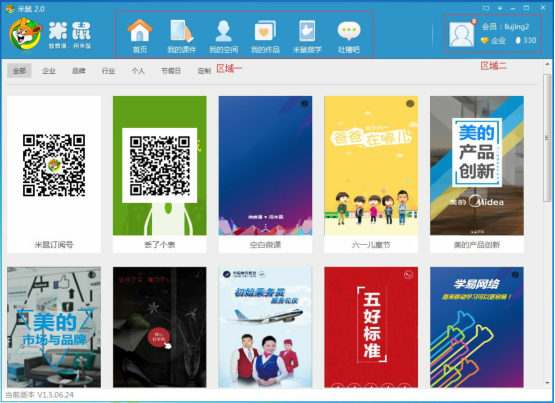Switch to the 定制 category tab
The width and height of the screenshot is (555, 403).
(204, 71)
